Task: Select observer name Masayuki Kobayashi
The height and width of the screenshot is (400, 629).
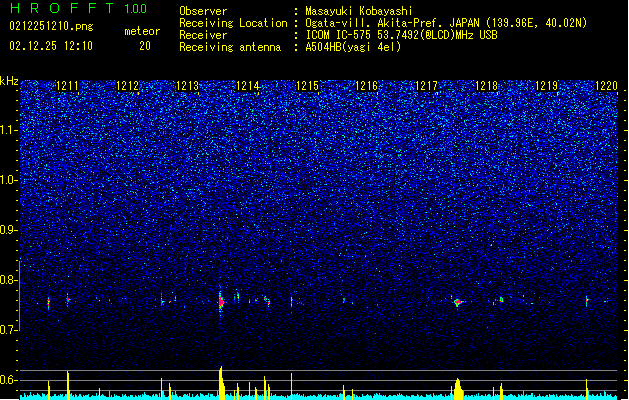Action: click(358, 11)
